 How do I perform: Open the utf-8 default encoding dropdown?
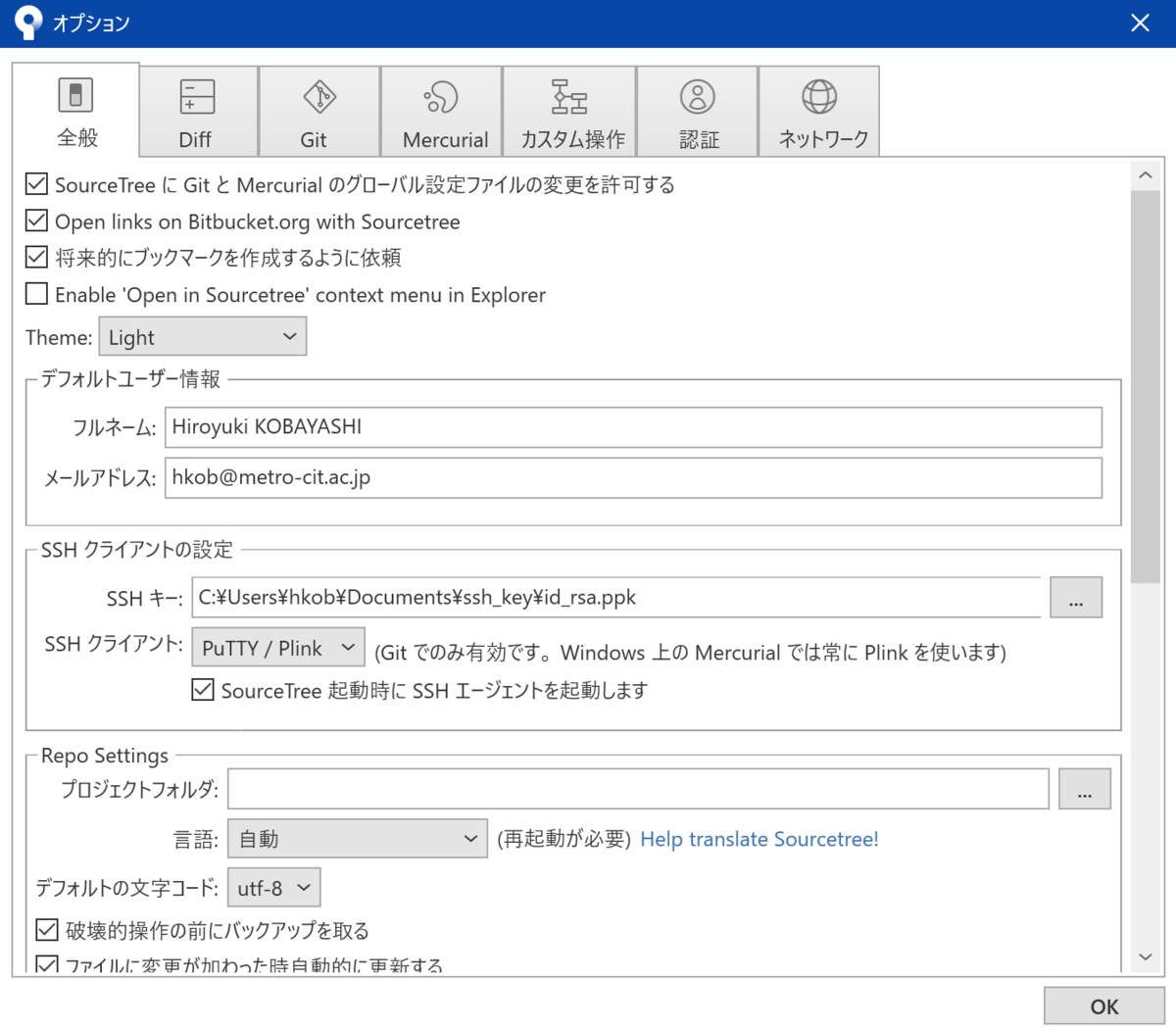(273, 888)
